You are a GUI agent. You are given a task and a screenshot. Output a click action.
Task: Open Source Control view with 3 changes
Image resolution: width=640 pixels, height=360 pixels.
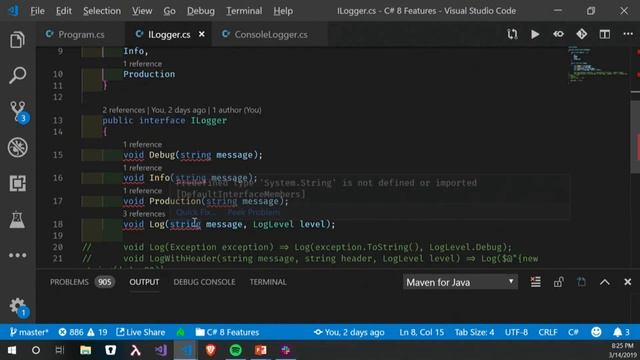(18, 111)
